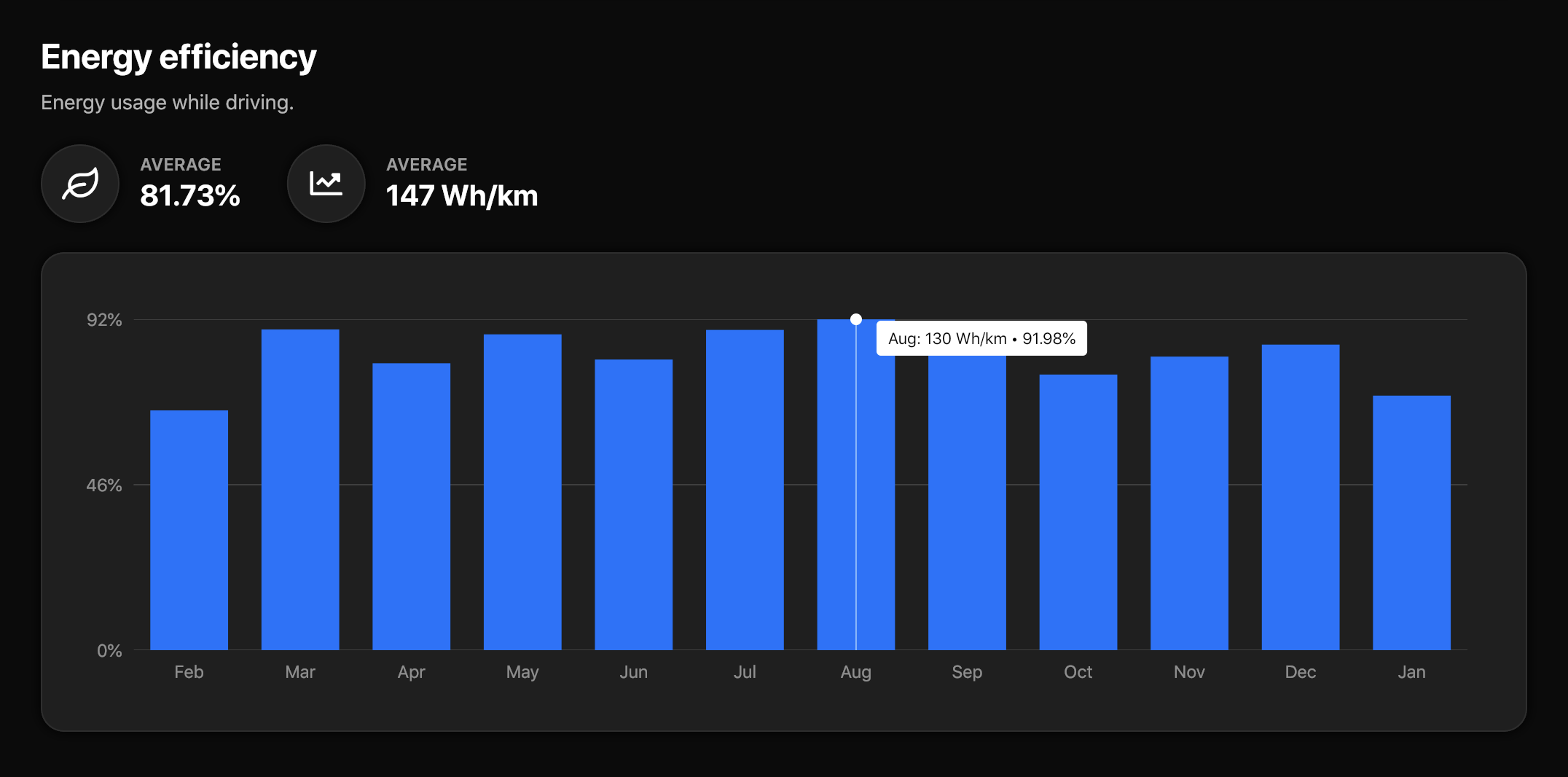
Task: Select the Oct bar in the chart
Action: (1078, 512)
